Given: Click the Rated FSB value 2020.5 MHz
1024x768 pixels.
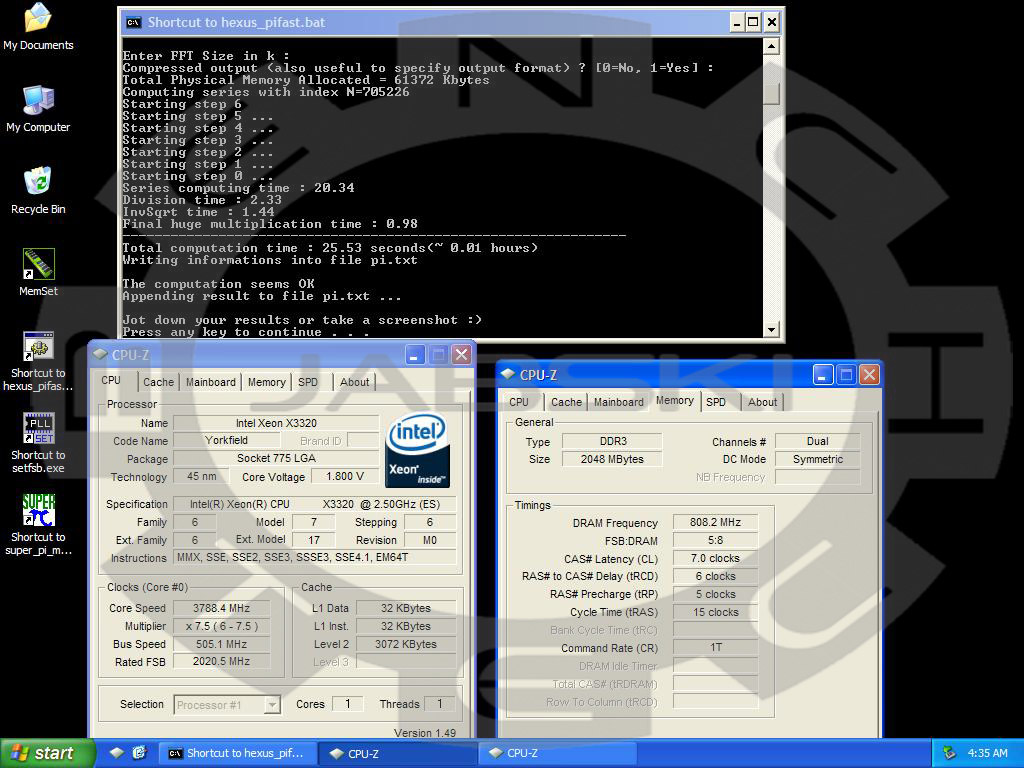Looking at the screenshot, I should (x=221, y=662).
